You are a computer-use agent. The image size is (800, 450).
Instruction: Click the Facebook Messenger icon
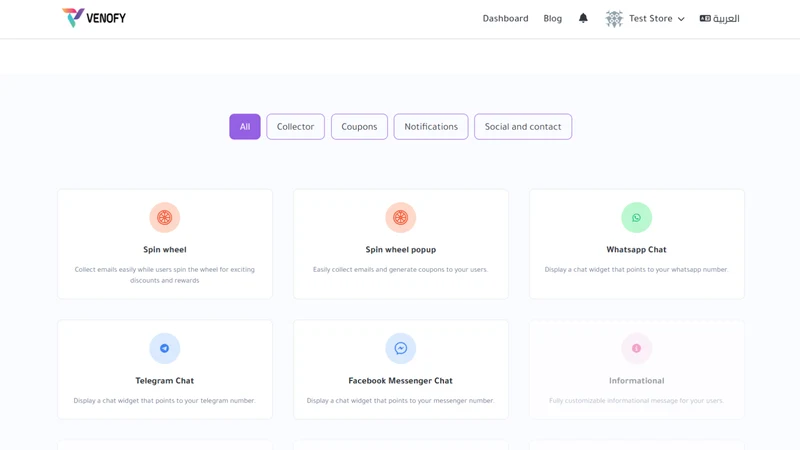click(x=401, y=348)
